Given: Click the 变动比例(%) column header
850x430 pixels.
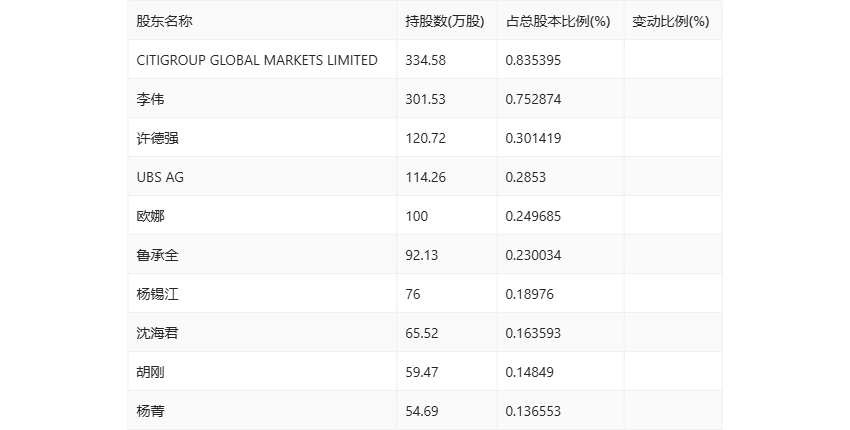Looking at the screenshot, I should (x=670, y=21).
